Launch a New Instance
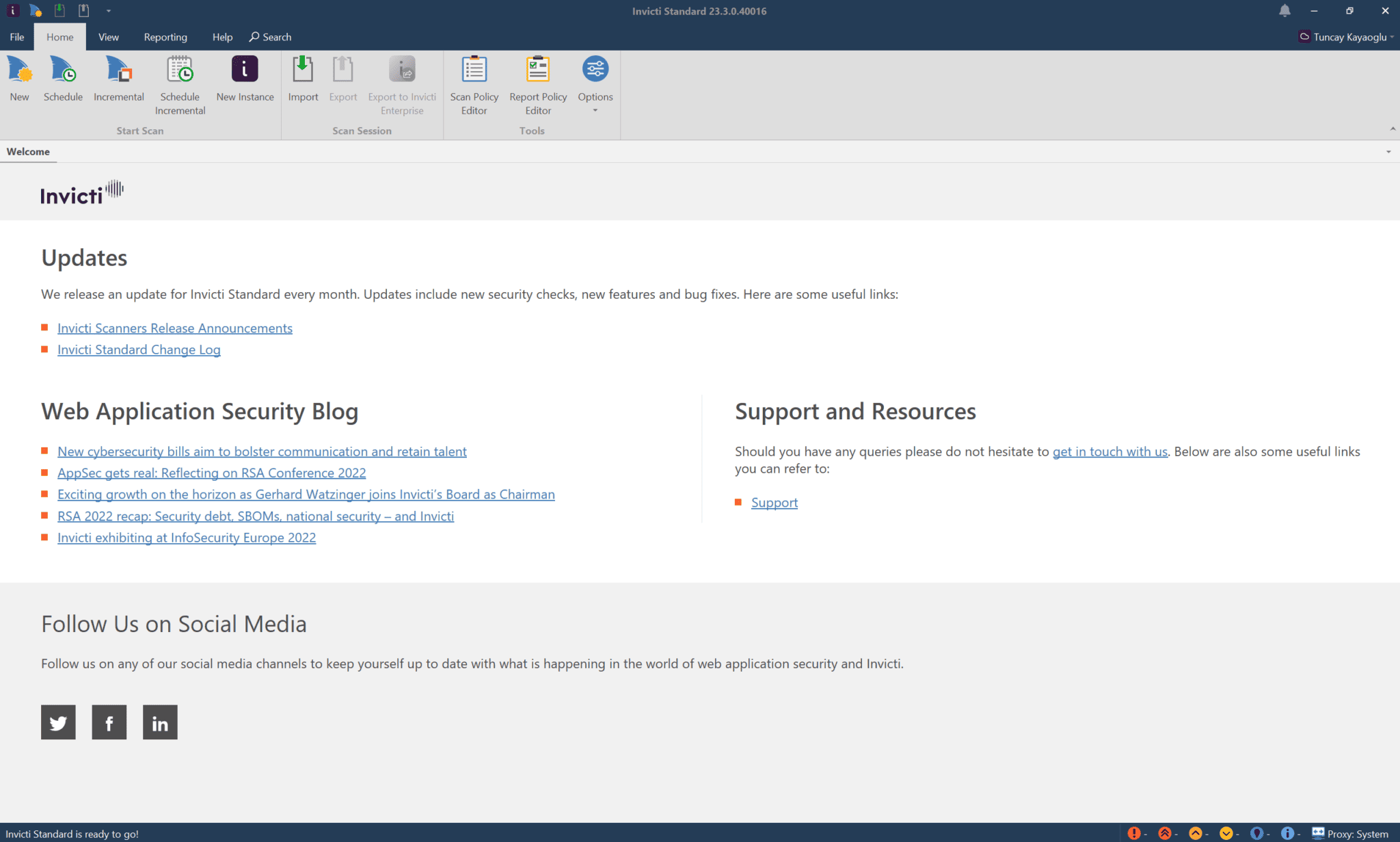 (x=245, y=79)
